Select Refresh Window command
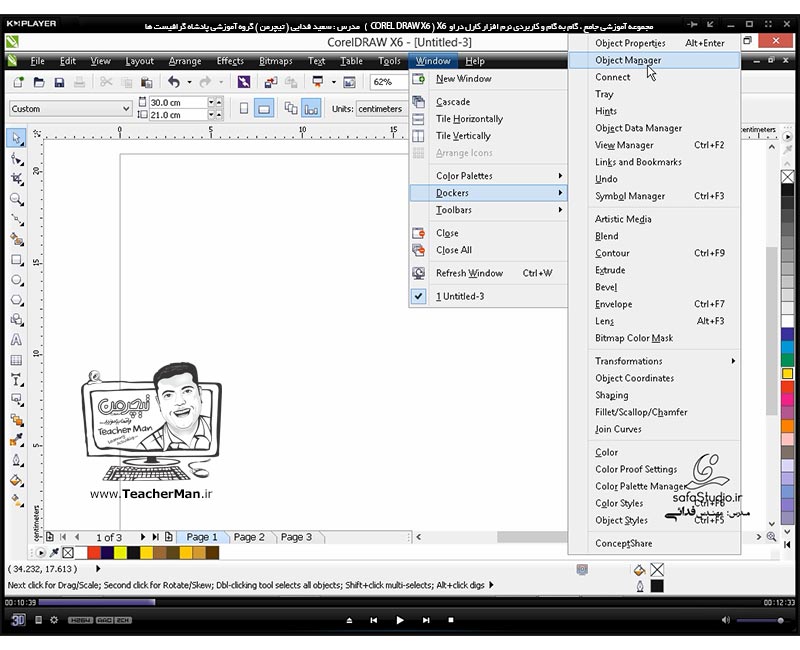Image resolution: width=800 pixels, height=650 pixels. (x=489, y=273)
